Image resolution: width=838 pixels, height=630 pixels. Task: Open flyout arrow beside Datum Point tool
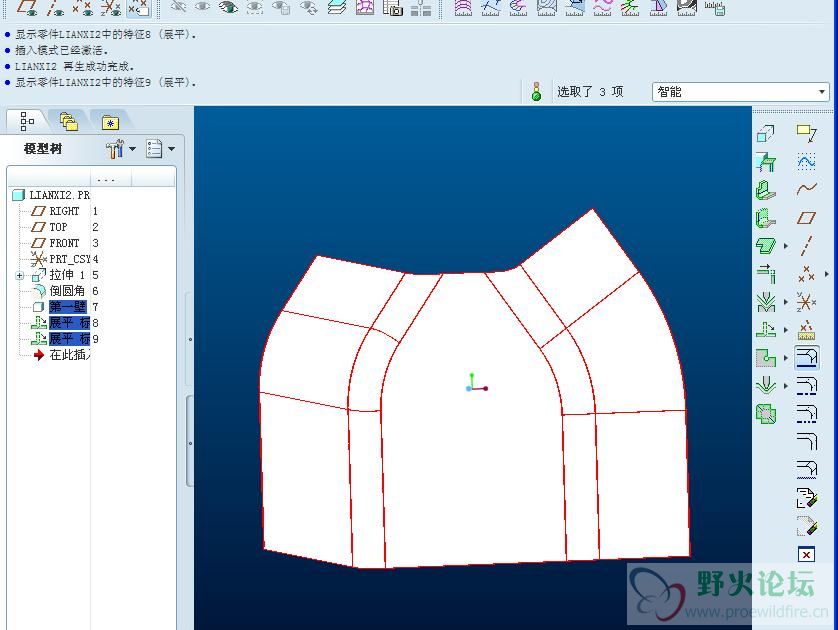coord(827,274)
